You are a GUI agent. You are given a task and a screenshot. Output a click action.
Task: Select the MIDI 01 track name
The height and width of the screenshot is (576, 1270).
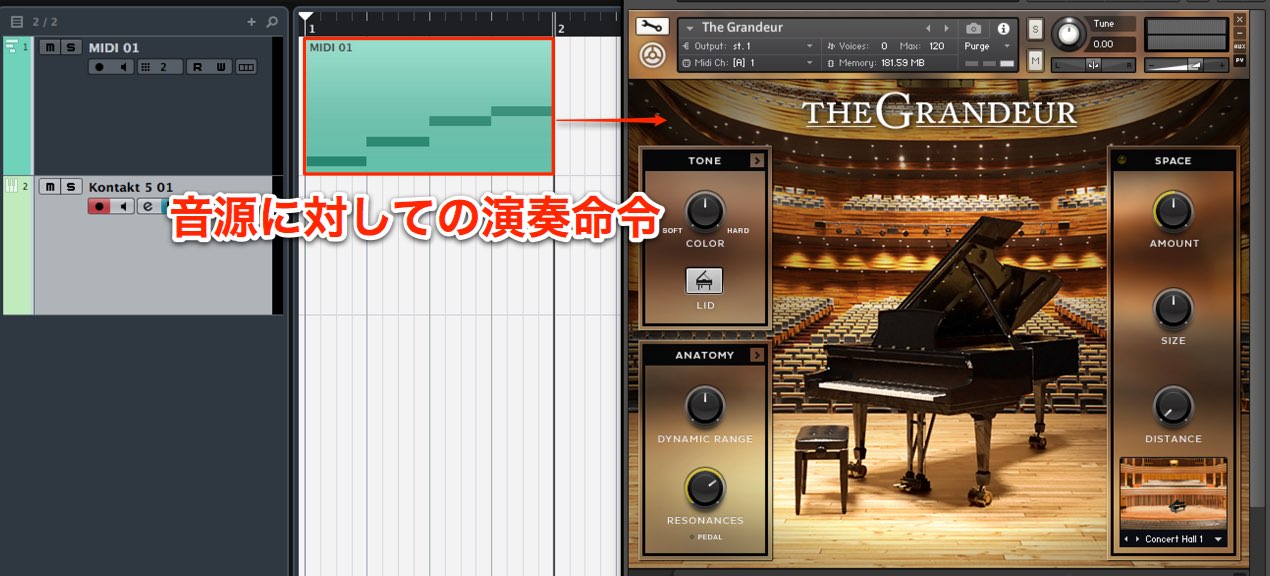[113, 47]
